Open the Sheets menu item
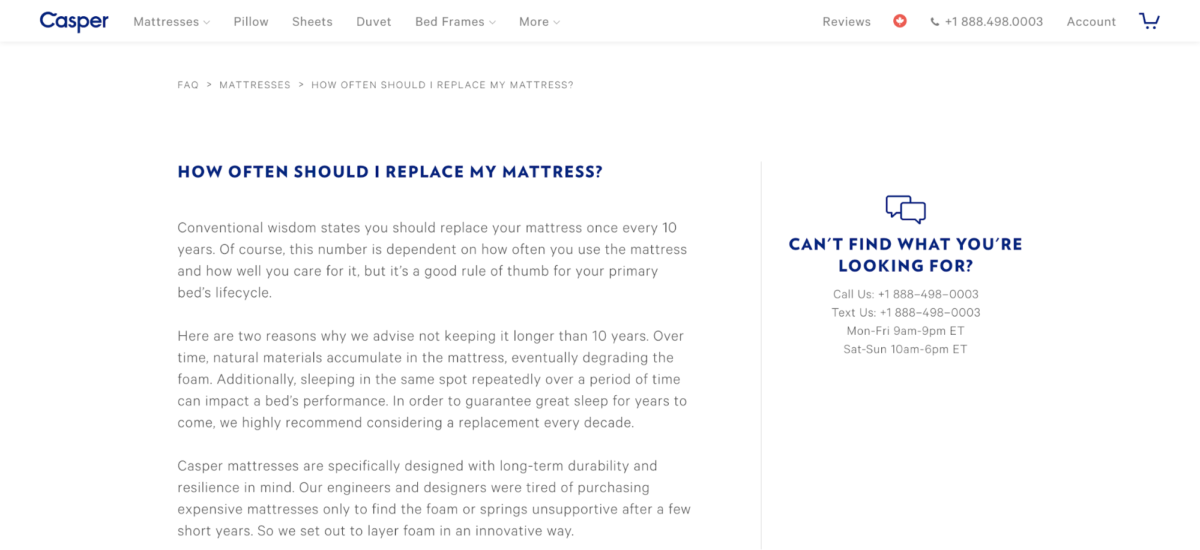The image size is (1200, 550). (312, 22)
